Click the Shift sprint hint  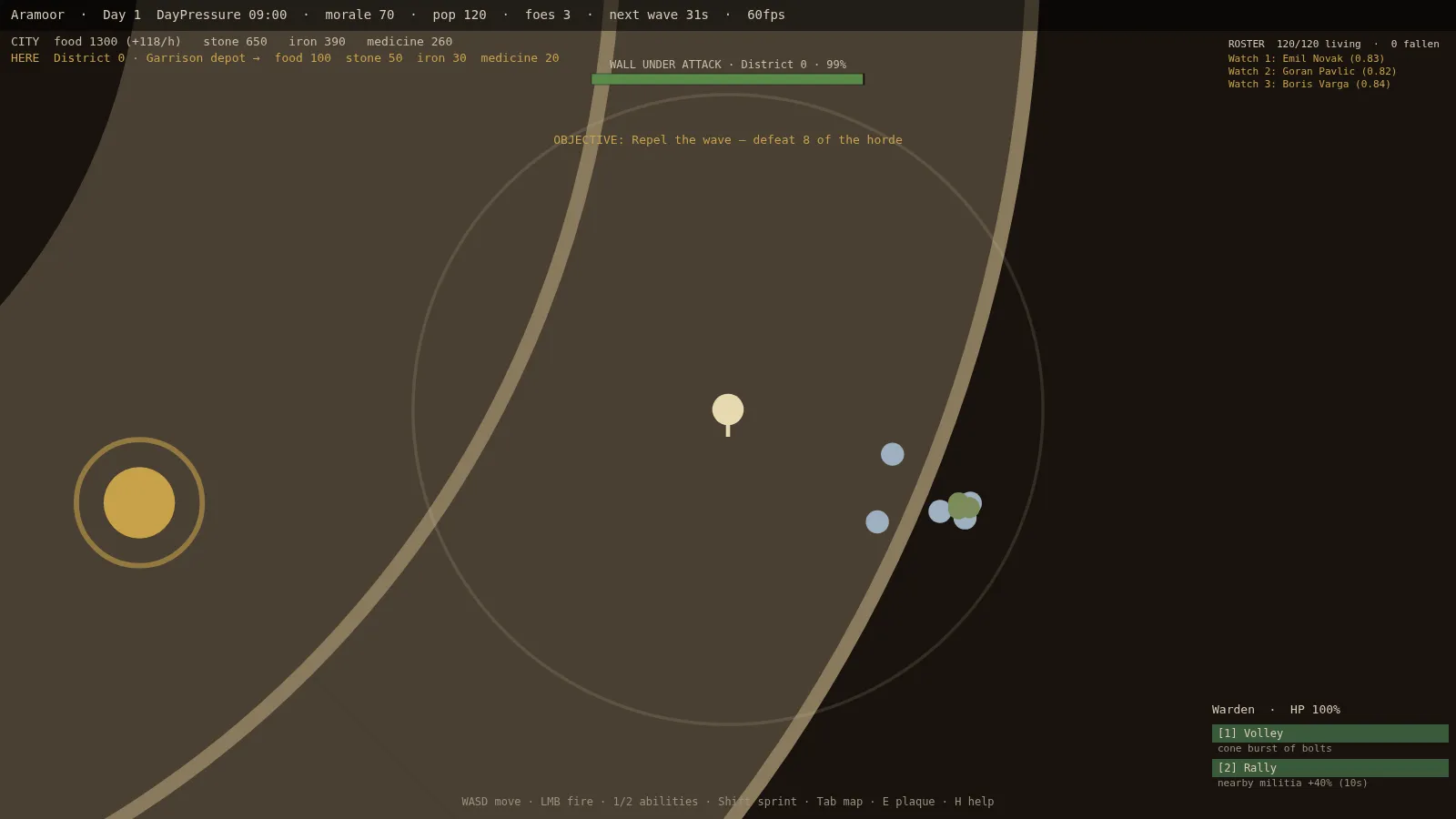point(757,802)
